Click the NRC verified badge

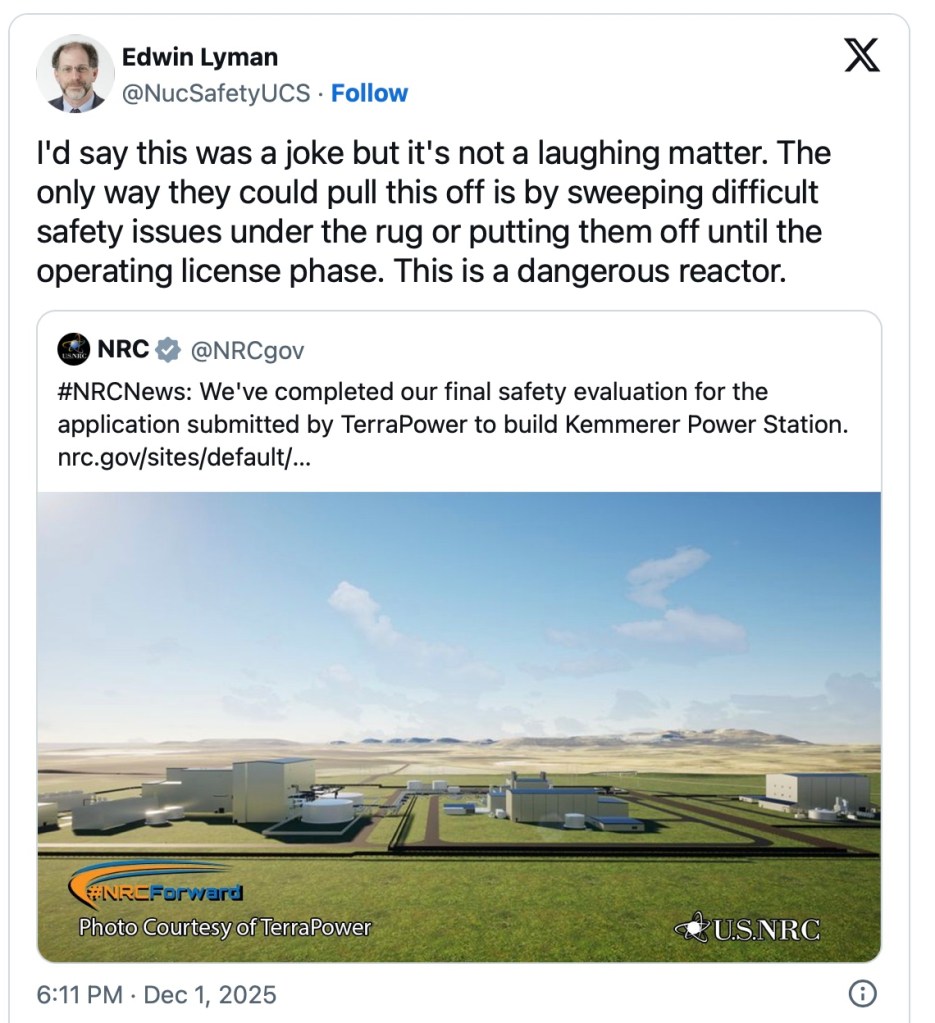coord(168,350)
